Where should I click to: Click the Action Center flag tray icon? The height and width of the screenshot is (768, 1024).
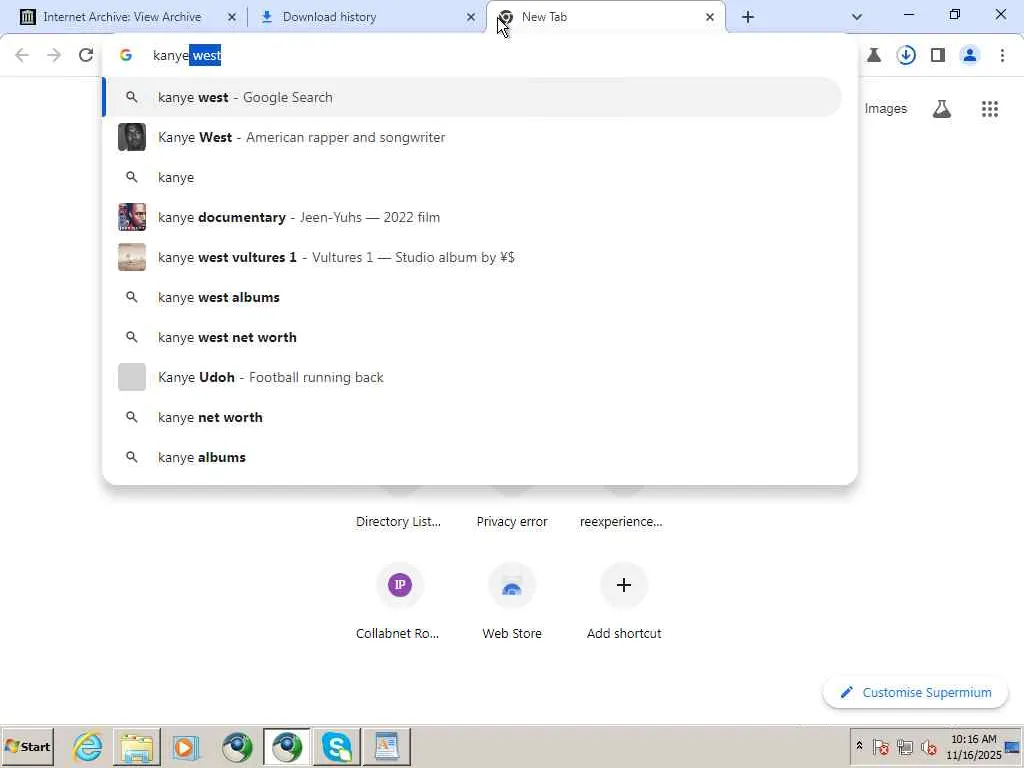880,746
